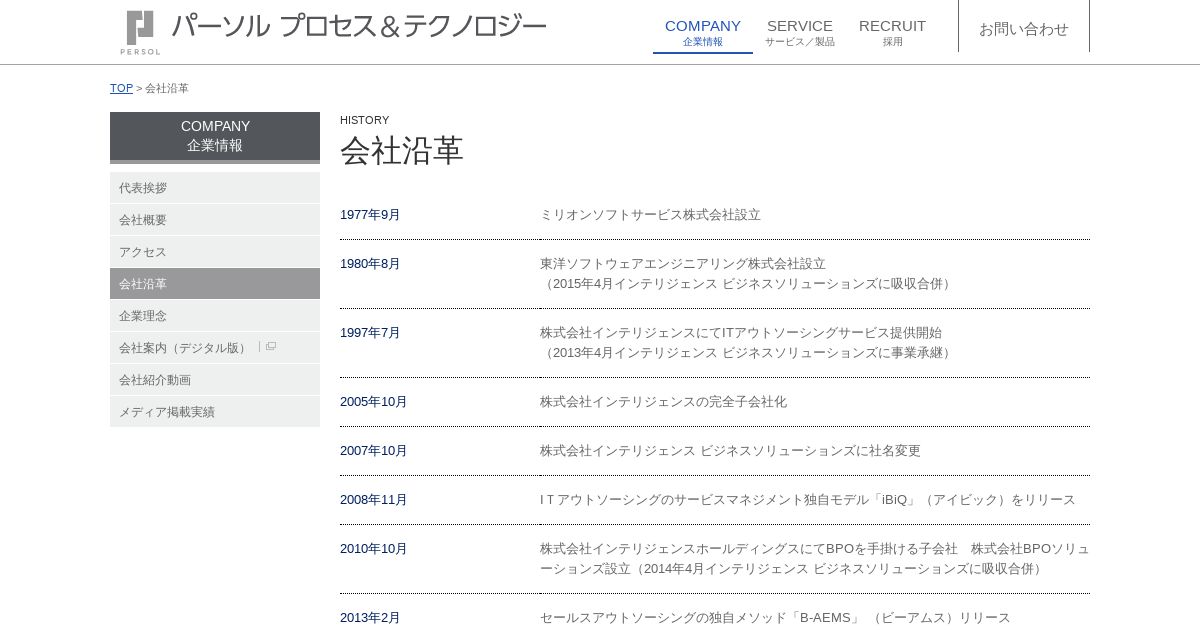Open 会社紹介動画 sidebar page
Image resolution: width=1200 pixels, height=630 pixels.
tap(215, 380)
